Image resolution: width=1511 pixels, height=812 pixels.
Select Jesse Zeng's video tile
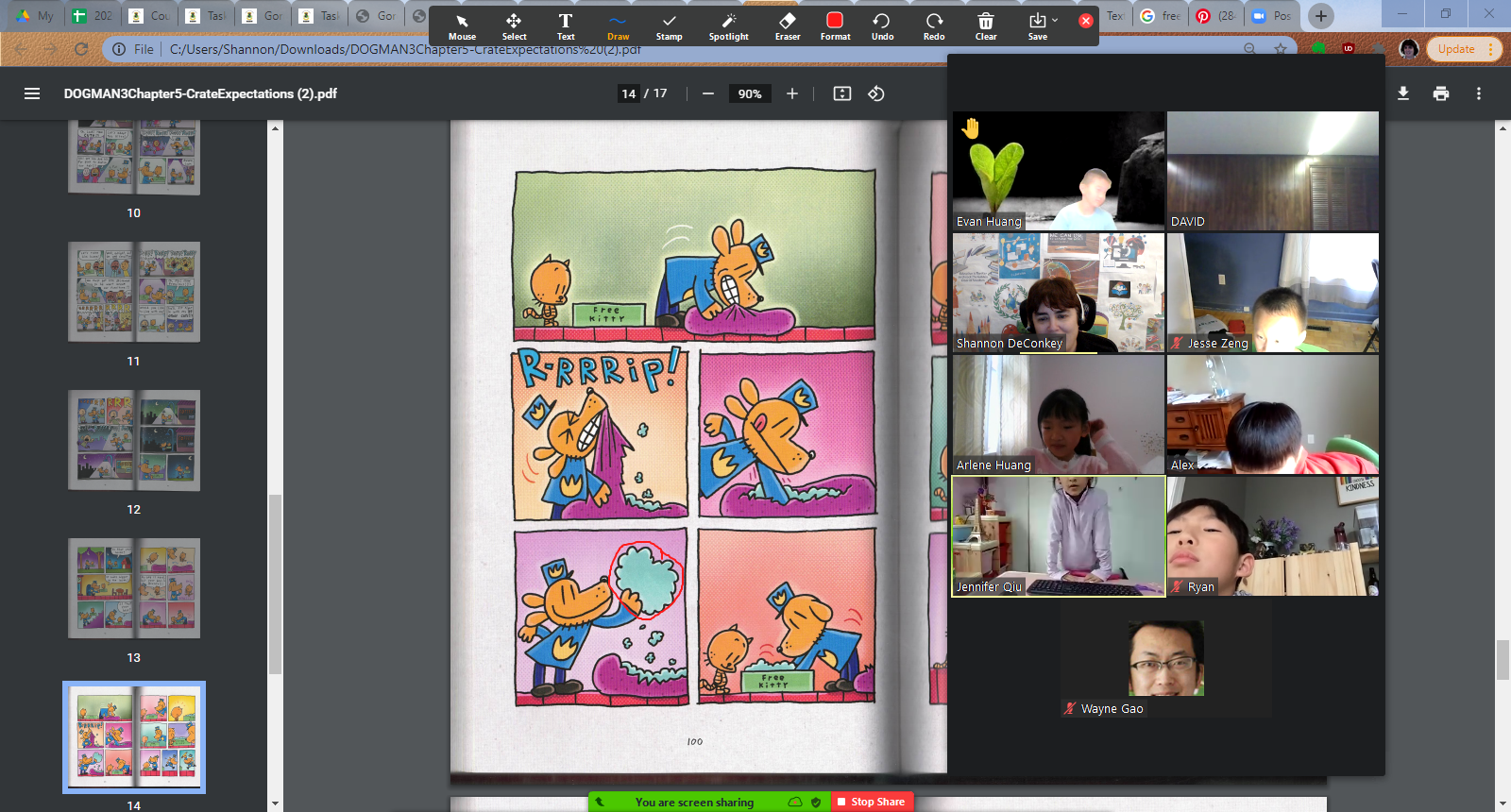[1273, 293]
